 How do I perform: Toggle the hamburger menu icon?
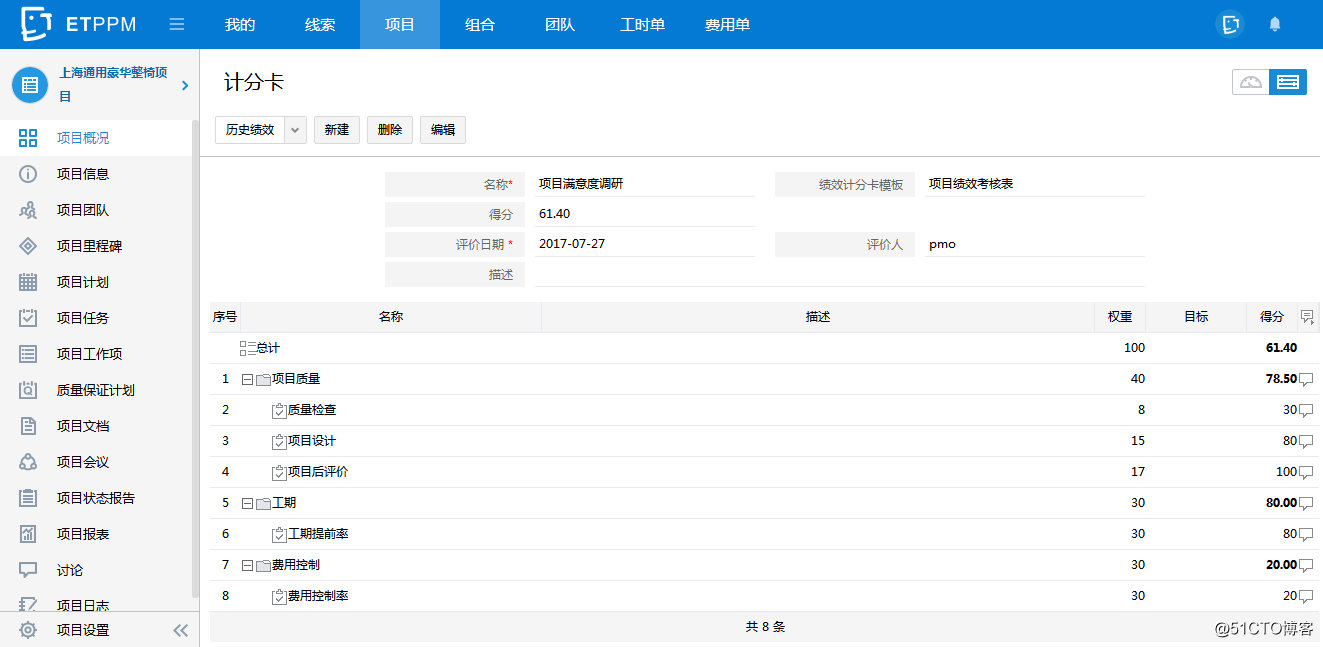tap(176, 24)
